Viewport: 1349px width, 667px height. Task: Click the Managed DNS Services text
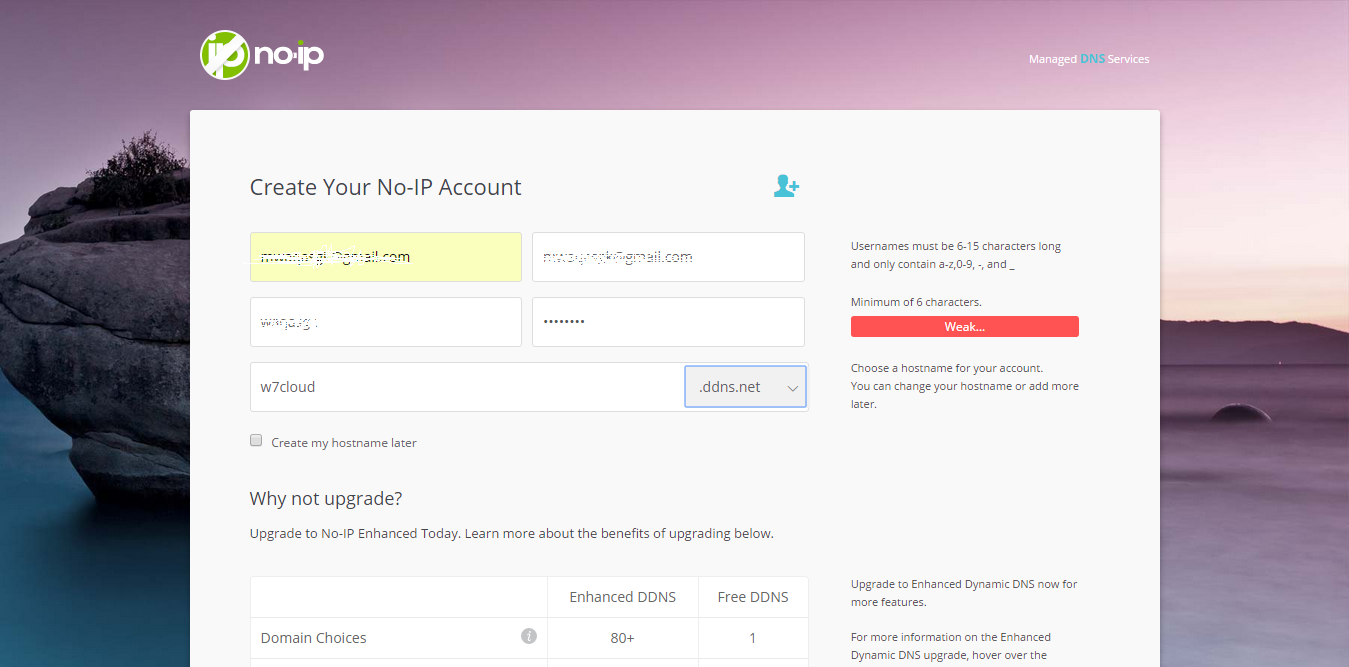(1089, 59)
